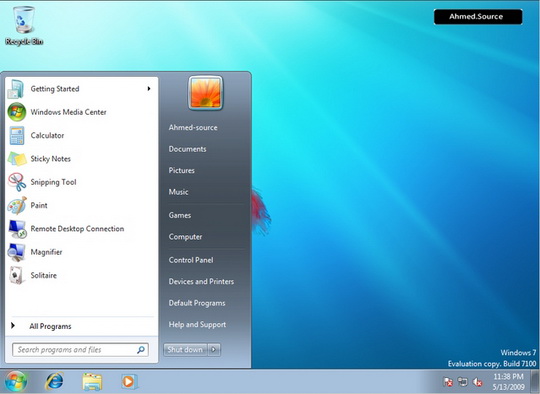Click the Sticky Notes icon

[x=17, y=159]
